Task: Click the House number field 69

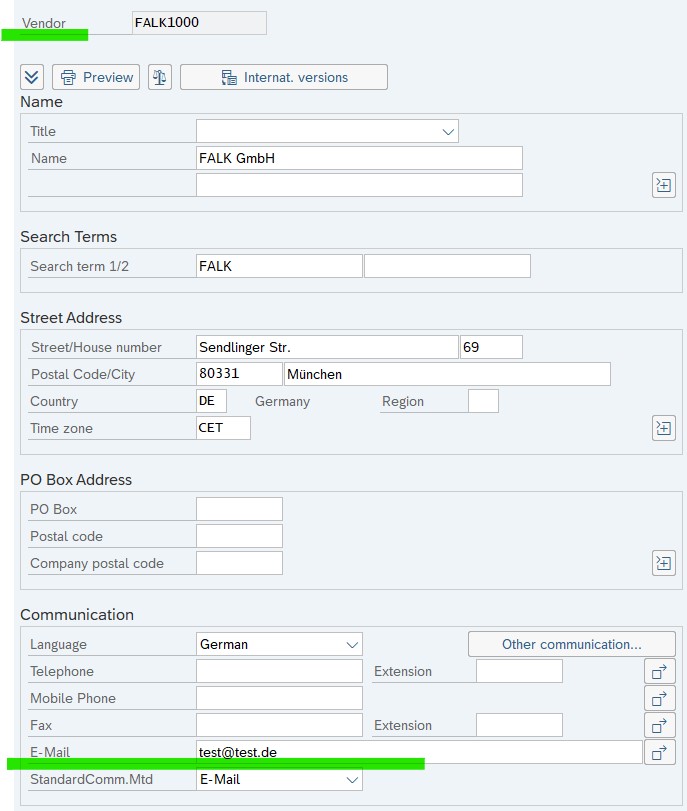Action: (491, 347)
